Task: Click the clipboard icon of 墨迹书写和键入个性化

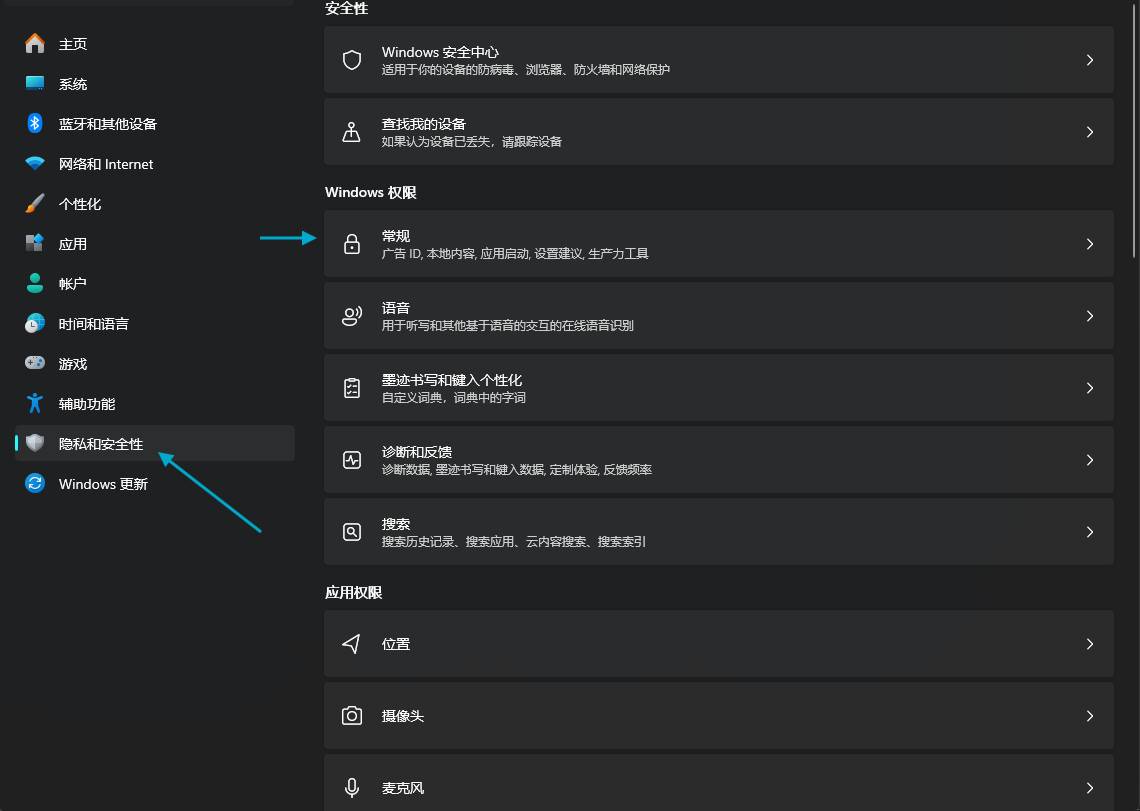Action: 352,388
